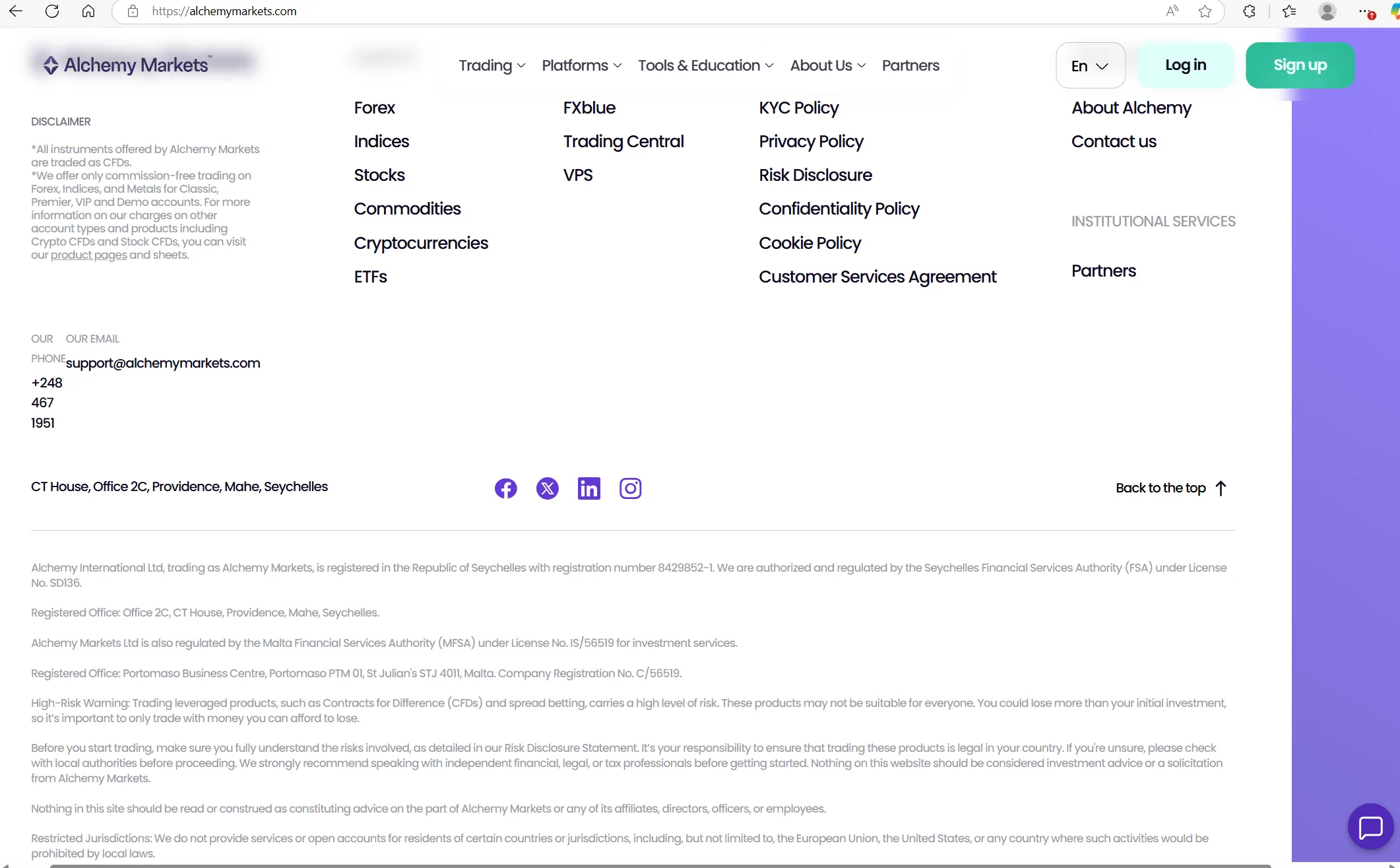The image size is (1400, 868).
Task: Open Alchemy Markets Instagram page
Action: tap(631, 488)
